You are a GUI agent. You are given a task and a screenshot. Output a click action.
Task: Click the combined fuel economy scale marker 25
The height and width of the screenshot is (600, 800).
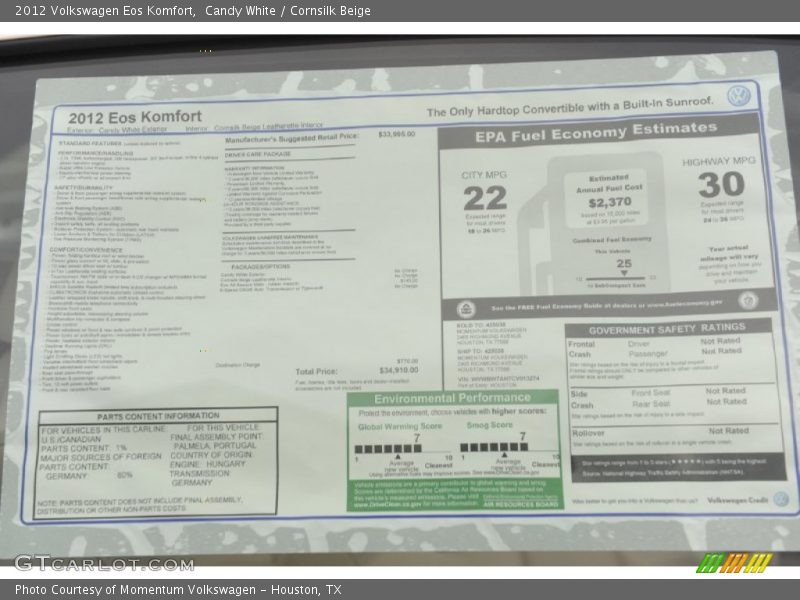[624, 268]
